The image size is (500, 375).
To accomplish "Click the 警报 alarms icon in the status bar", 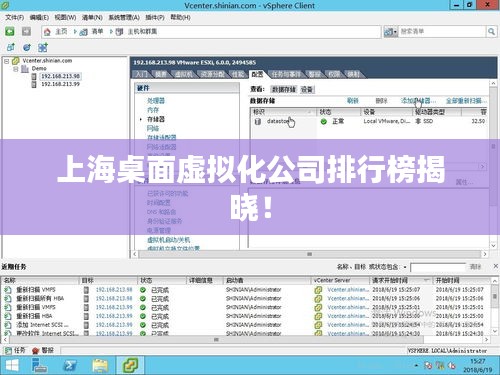I will coord(36,351).
